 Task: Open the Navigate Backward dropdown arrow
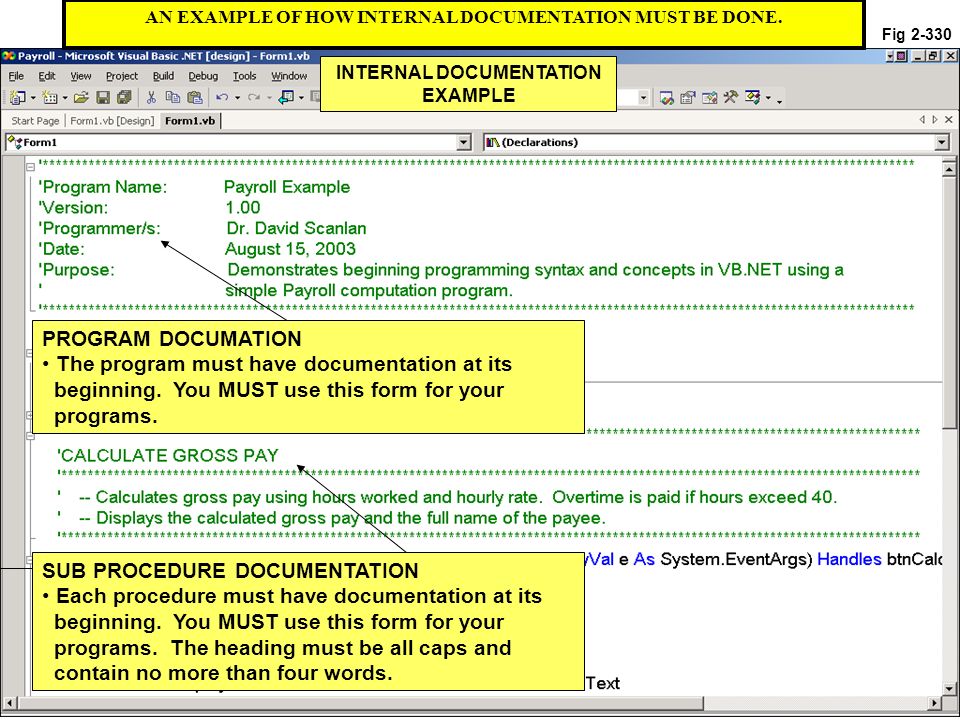point(301,98)
